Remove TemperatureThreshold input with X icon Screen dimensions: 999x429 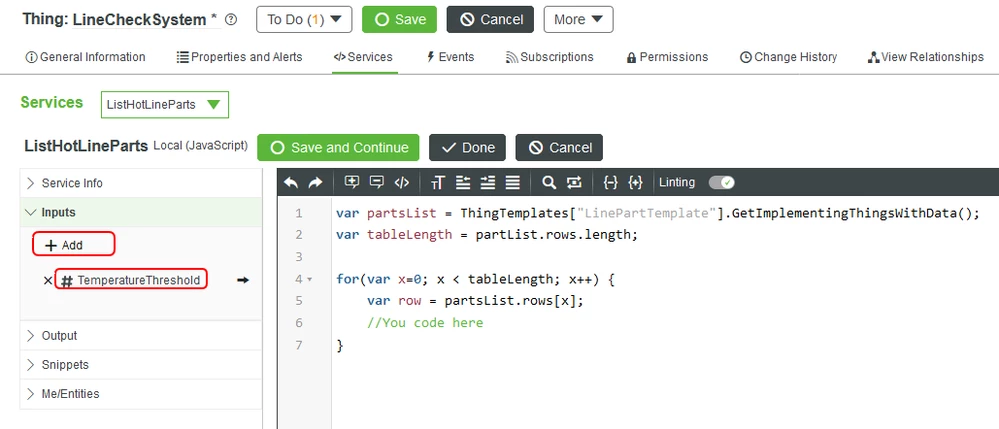pos(48,280)
